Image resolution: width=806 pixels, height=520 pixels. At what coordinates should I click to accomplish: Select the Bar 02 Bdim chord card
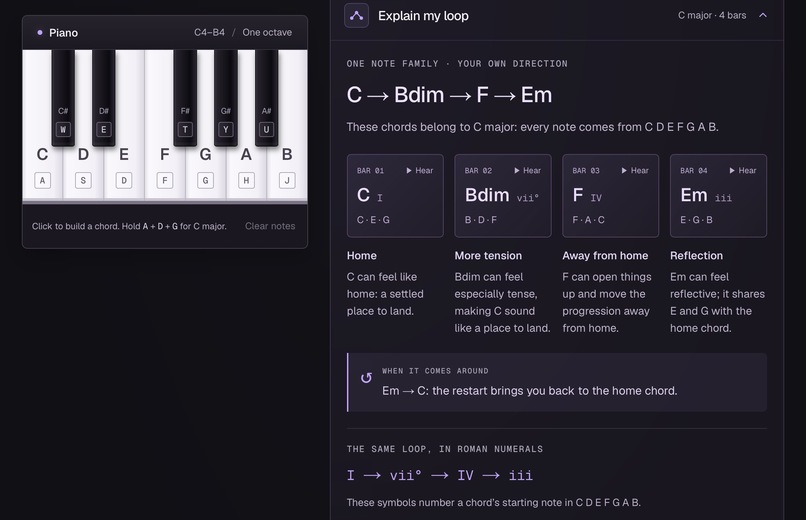click(x=503, y=196)
